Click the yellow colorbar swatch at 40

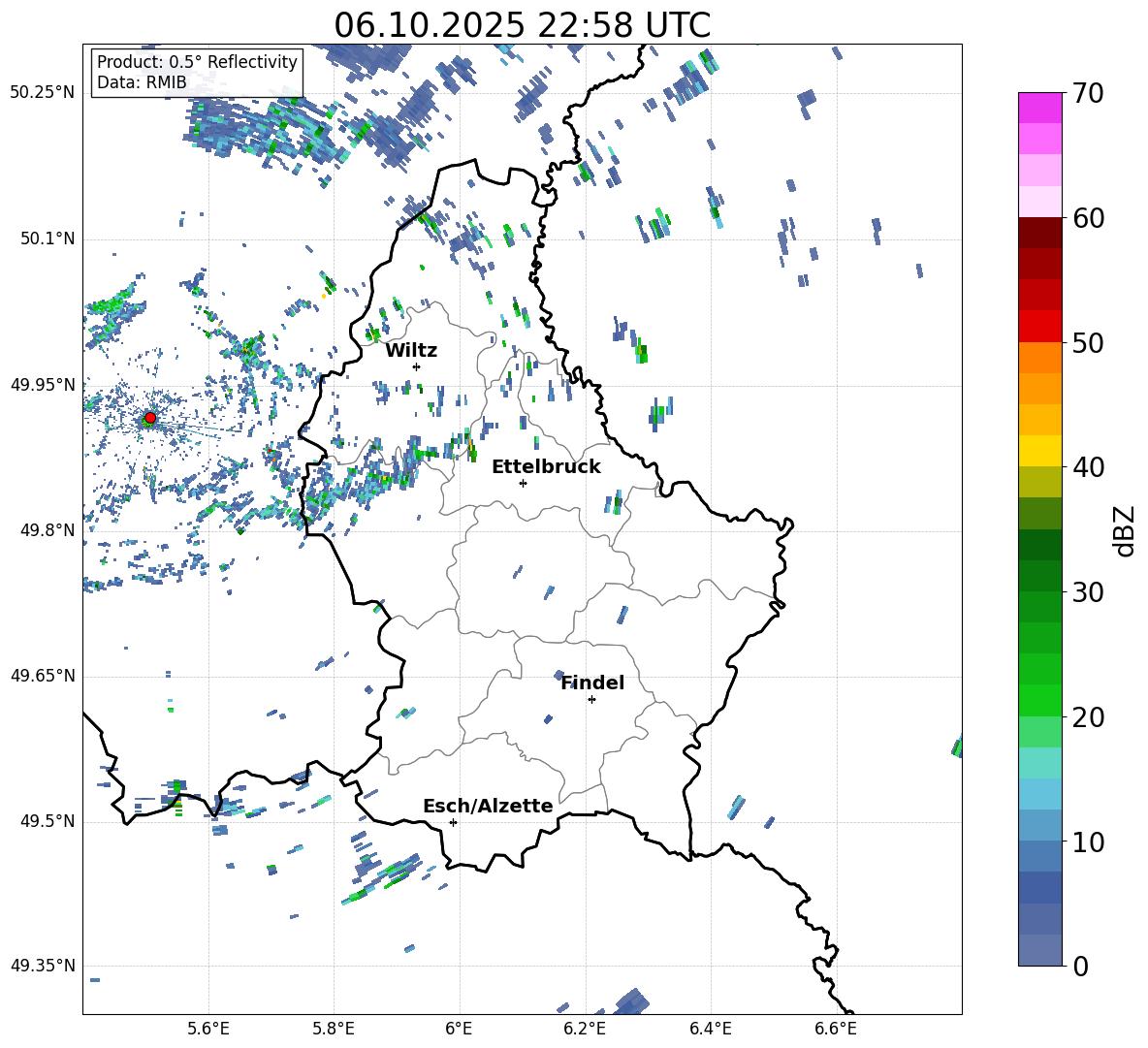point(1040,451)
